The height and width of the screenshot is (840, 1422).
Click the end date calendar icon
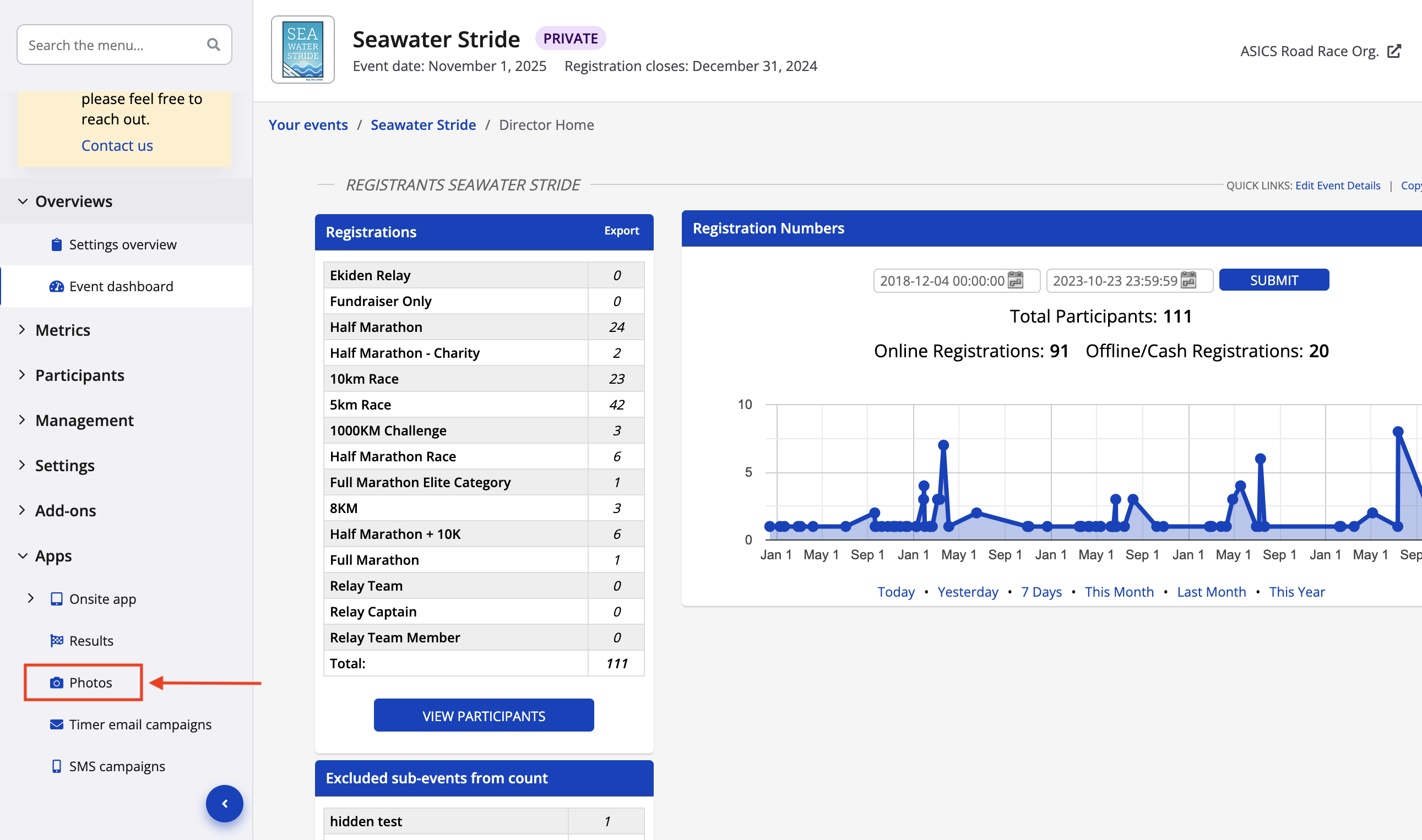click(x=1188, y=280)
